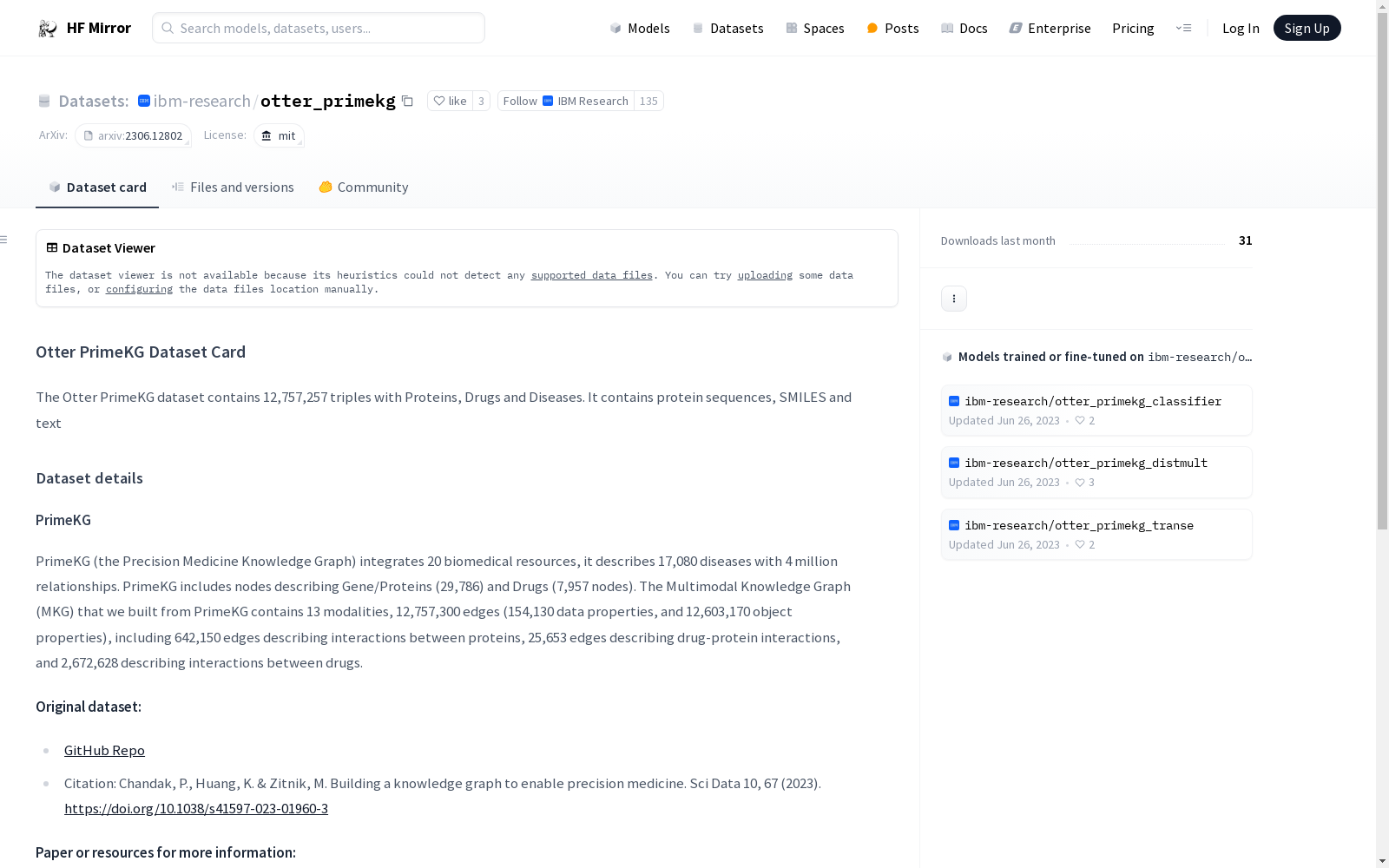Follow the configuring link in Dataset Viewer
The image size is (1389, 868).
pos(139,289)
